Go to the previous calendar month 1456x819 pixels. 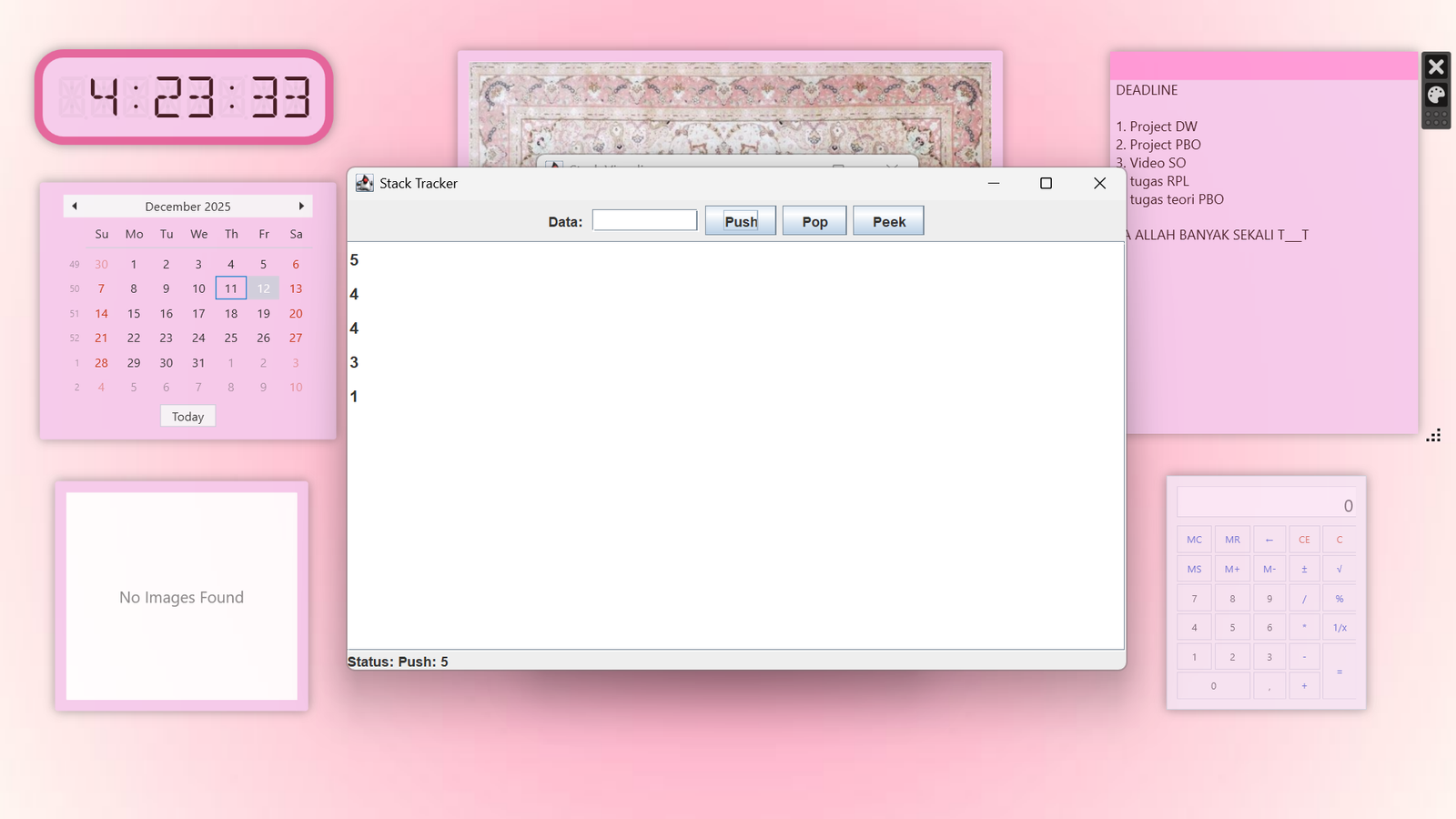(75, 207)
